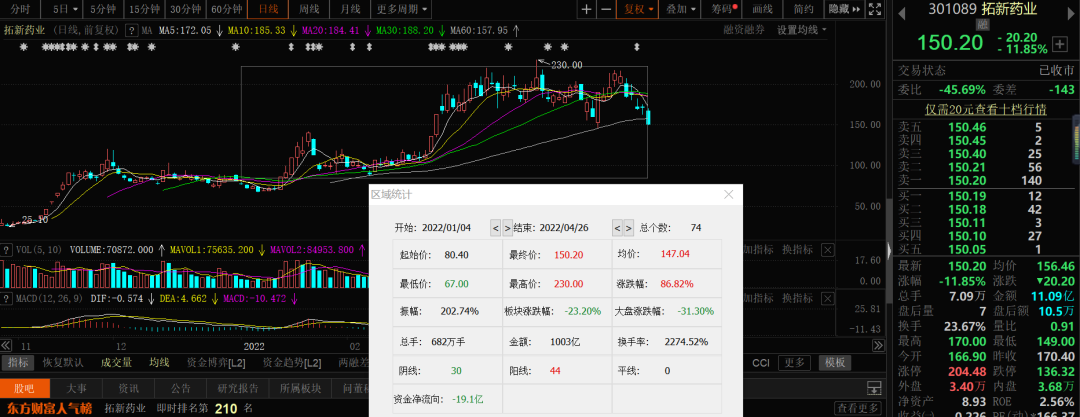Toggle 筹码 chip distribution view
Screen dimensions: 1080x417
[723, 10]
